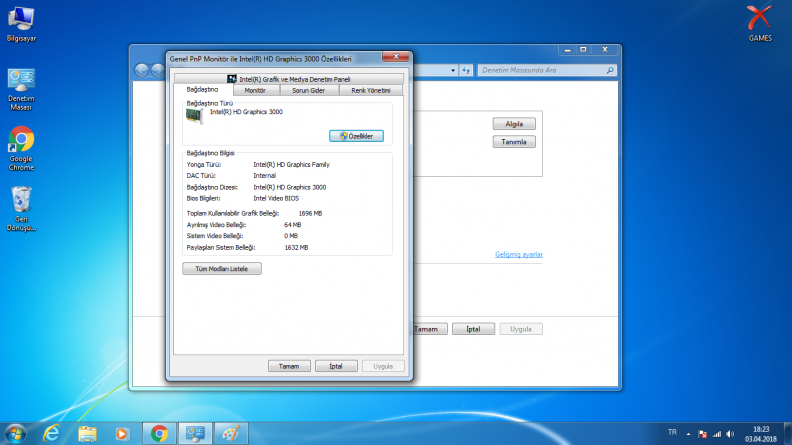The height and width of the screenshot is (445, 792).
Task: Open the volume speaker tray icon
Action: coord(730,434)
